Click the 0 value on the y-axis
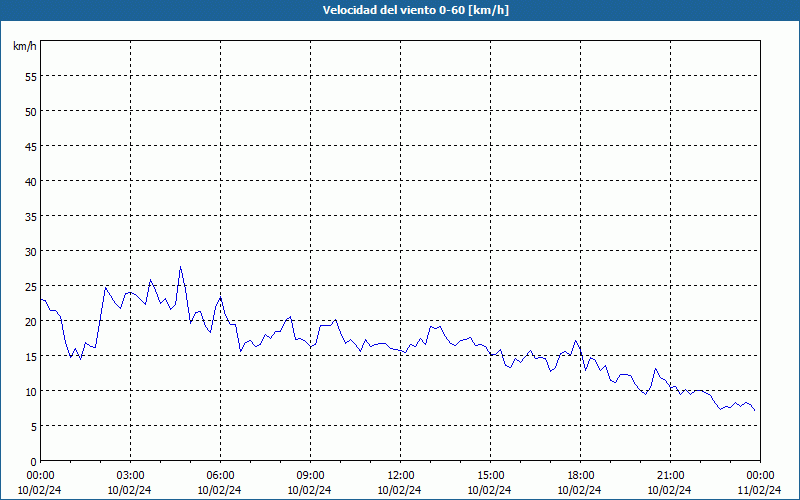 click(x=34, y=462)
